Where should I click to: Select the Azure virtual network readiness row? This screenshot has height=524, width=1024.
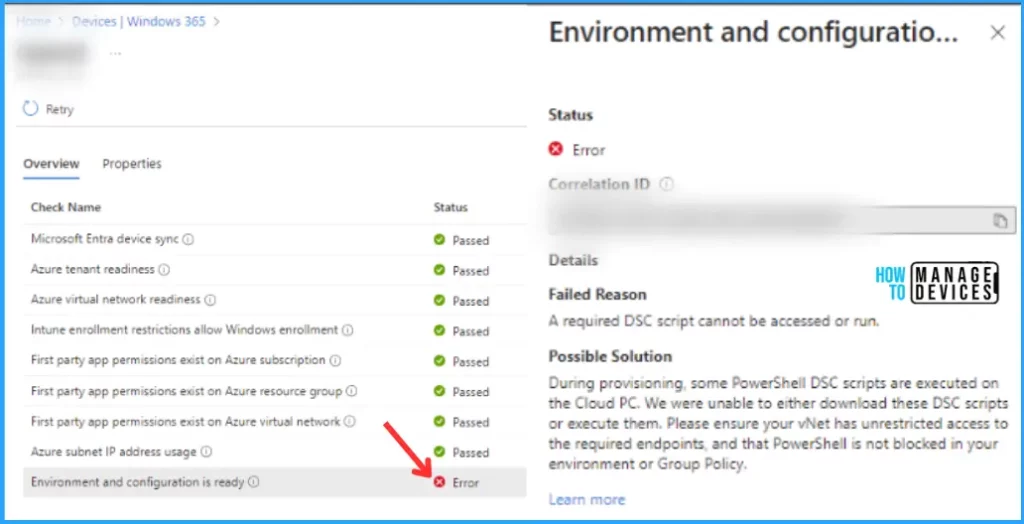click(x=274, y=301)
